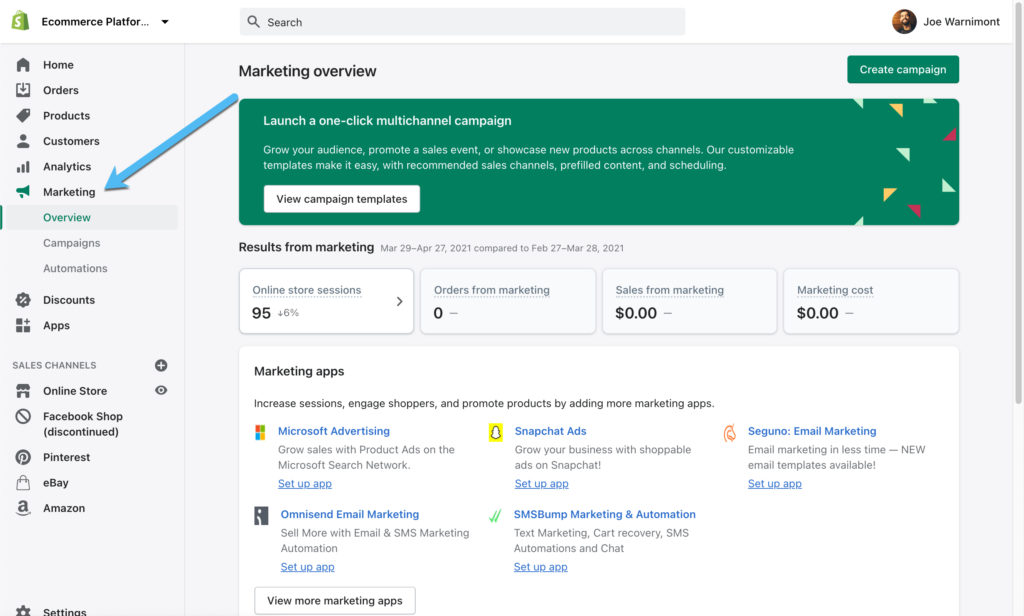
Task: Click the Marketing megaphone icon
Action: coord(24,191)
